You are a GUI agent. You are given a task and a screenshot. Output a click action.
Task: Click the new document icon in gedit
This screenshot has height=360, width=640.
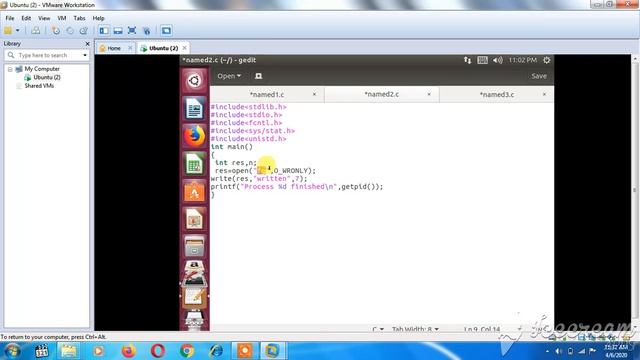pos(258,76)
